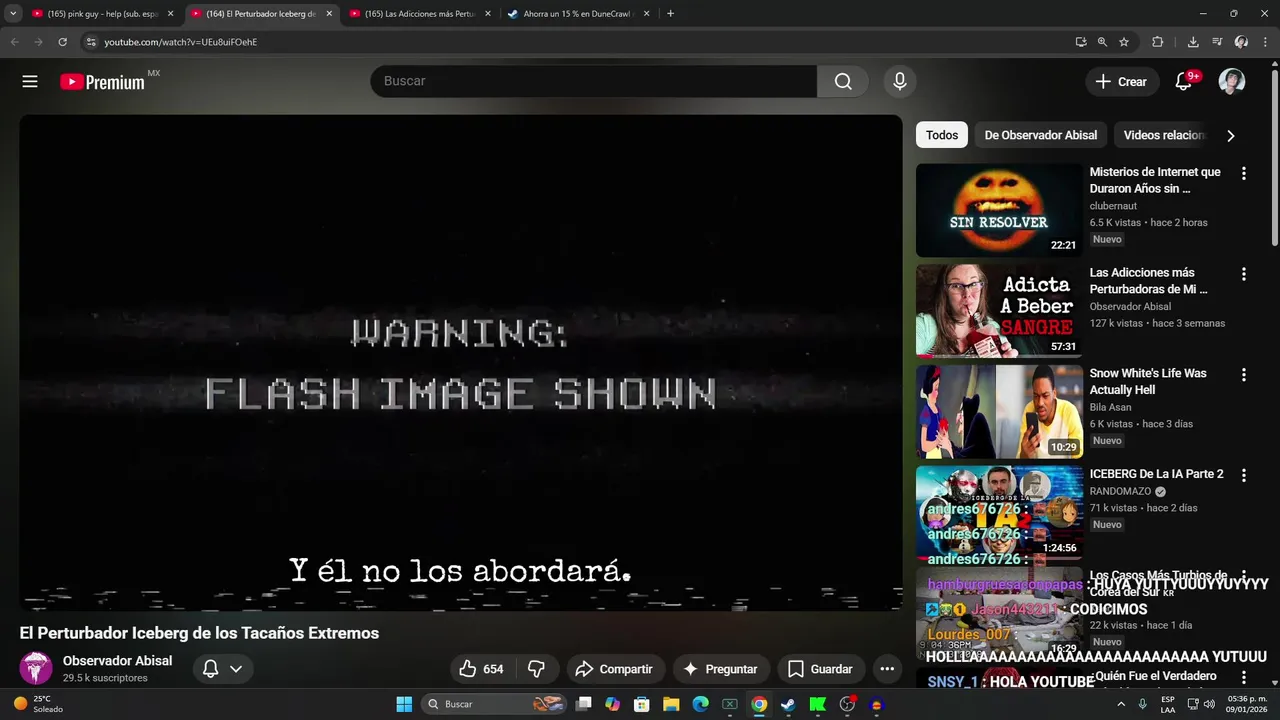This screenshot has width=1280, height=720.
Task: Click the YouTube search input field
Action: [594, 81]
